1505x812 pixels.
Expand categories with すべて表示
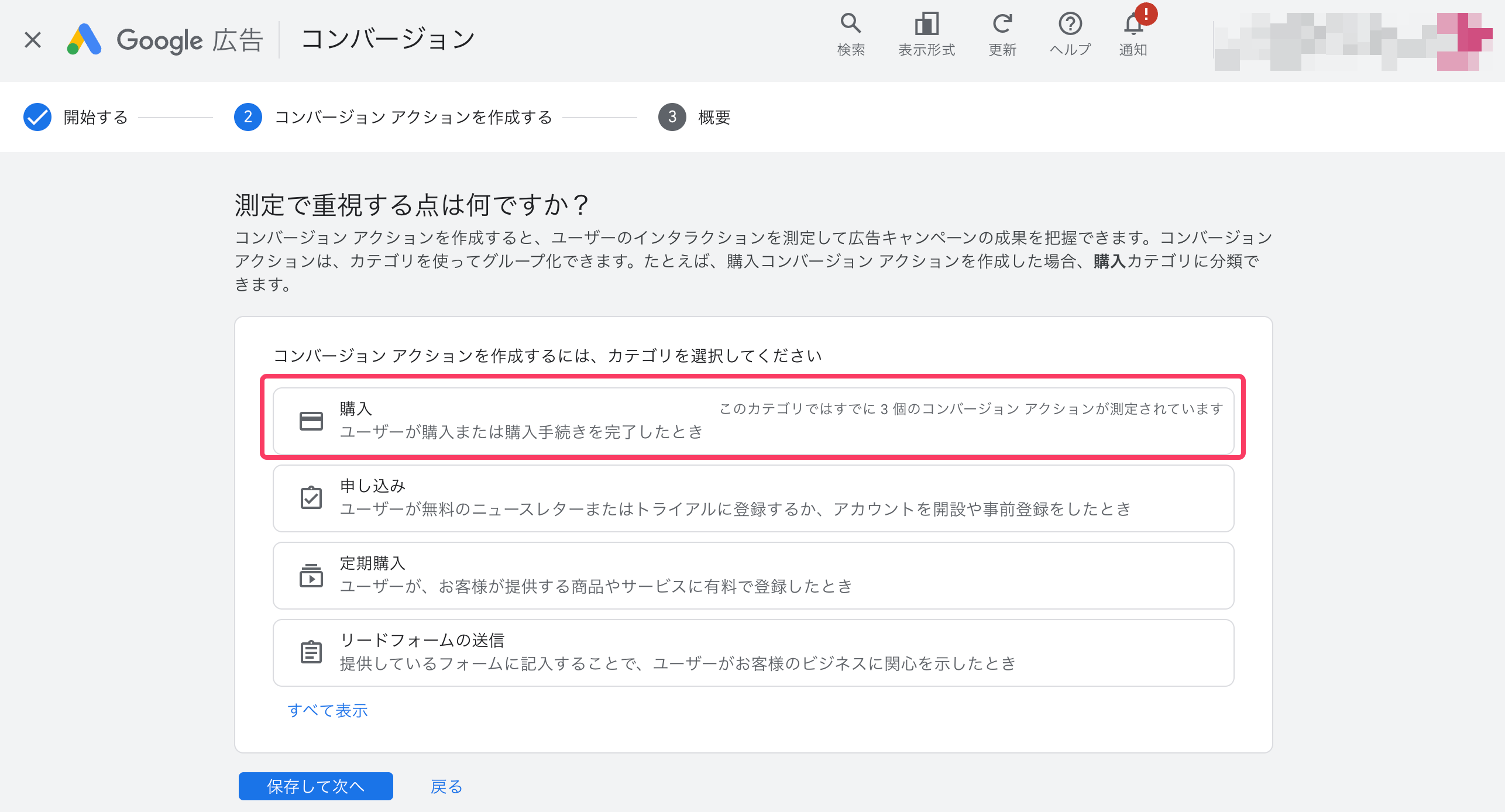click(x=328, y=710)
